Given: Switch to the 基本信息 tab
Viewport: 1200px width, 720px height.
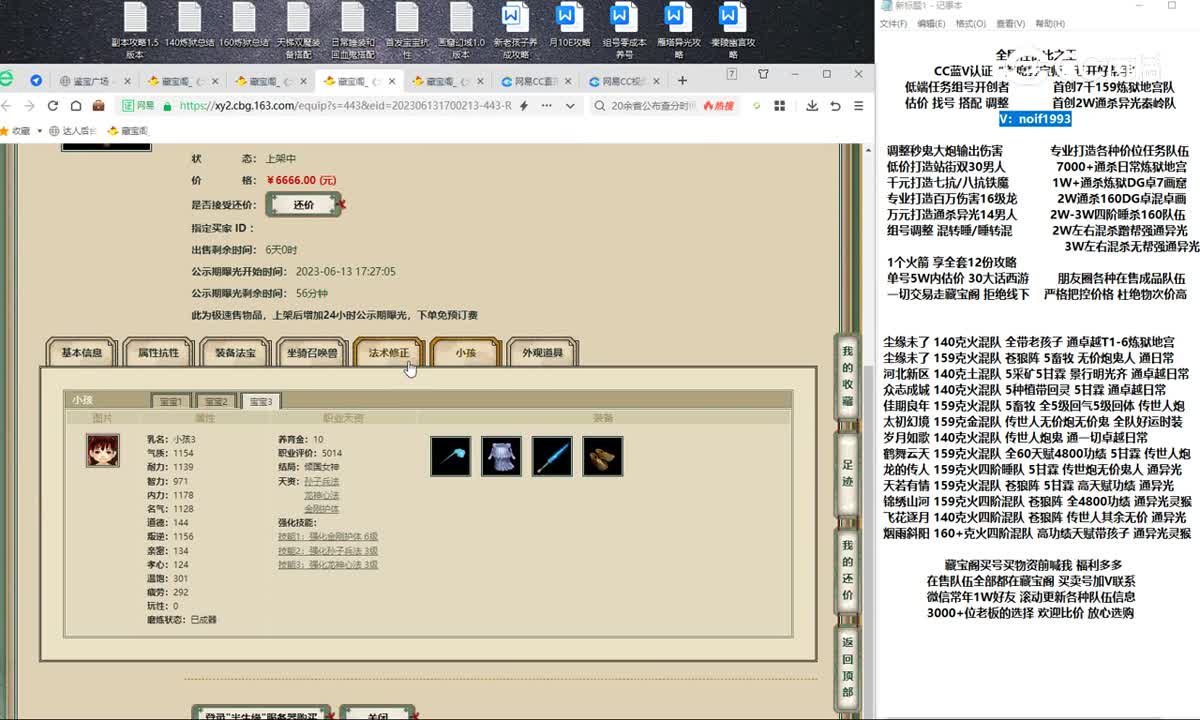Looking at the screenshot, I should pyautogui.click(x=81, y=353).
